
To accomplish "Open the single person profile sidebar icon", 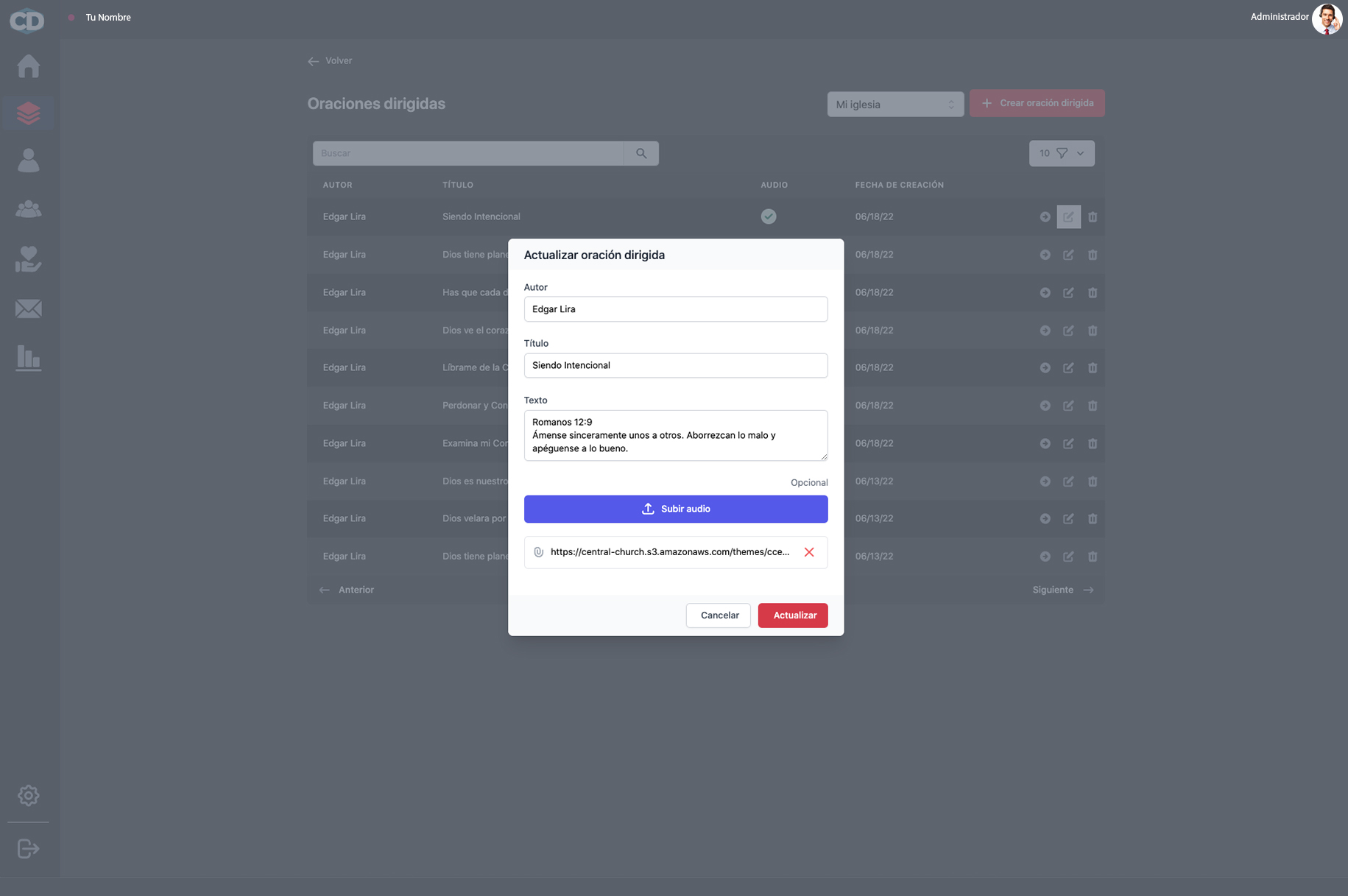I will click(29, 160).
